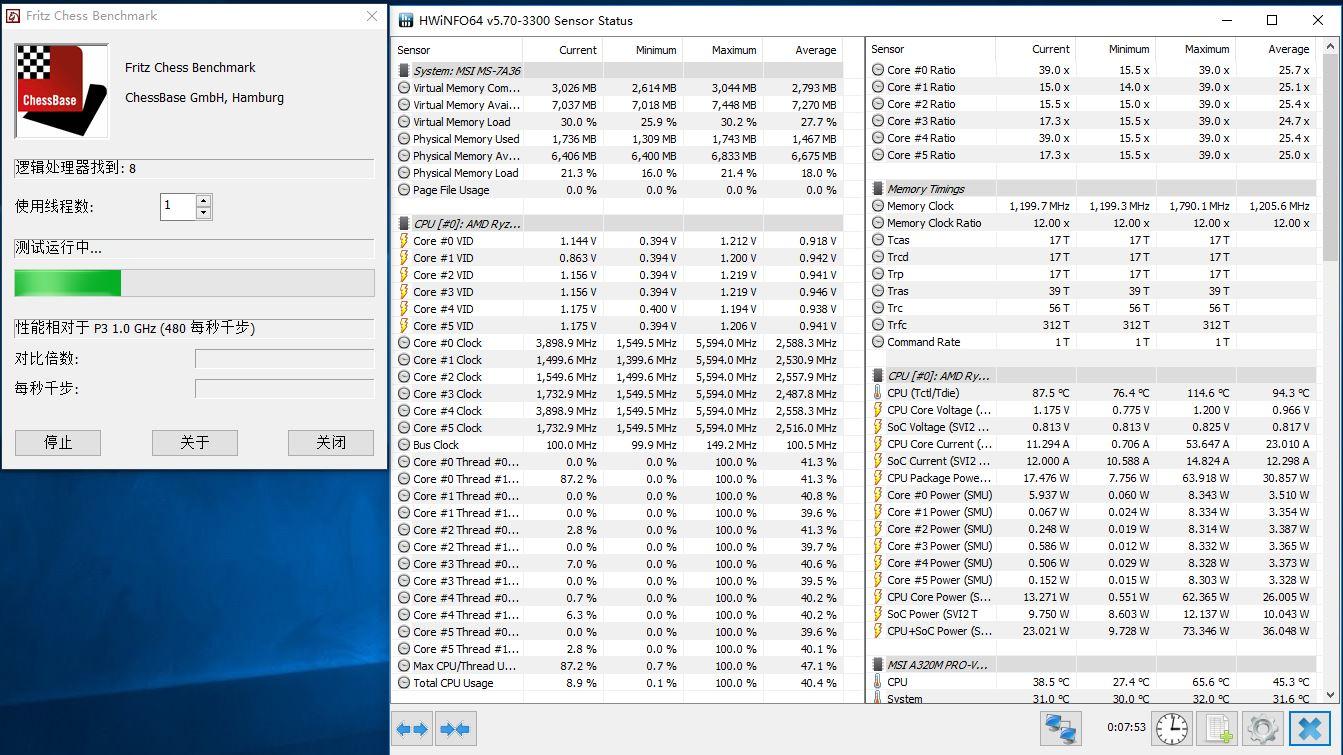Click the 关闭 close button in Fritz
1343x755 pixels.
tap(331, 442)
